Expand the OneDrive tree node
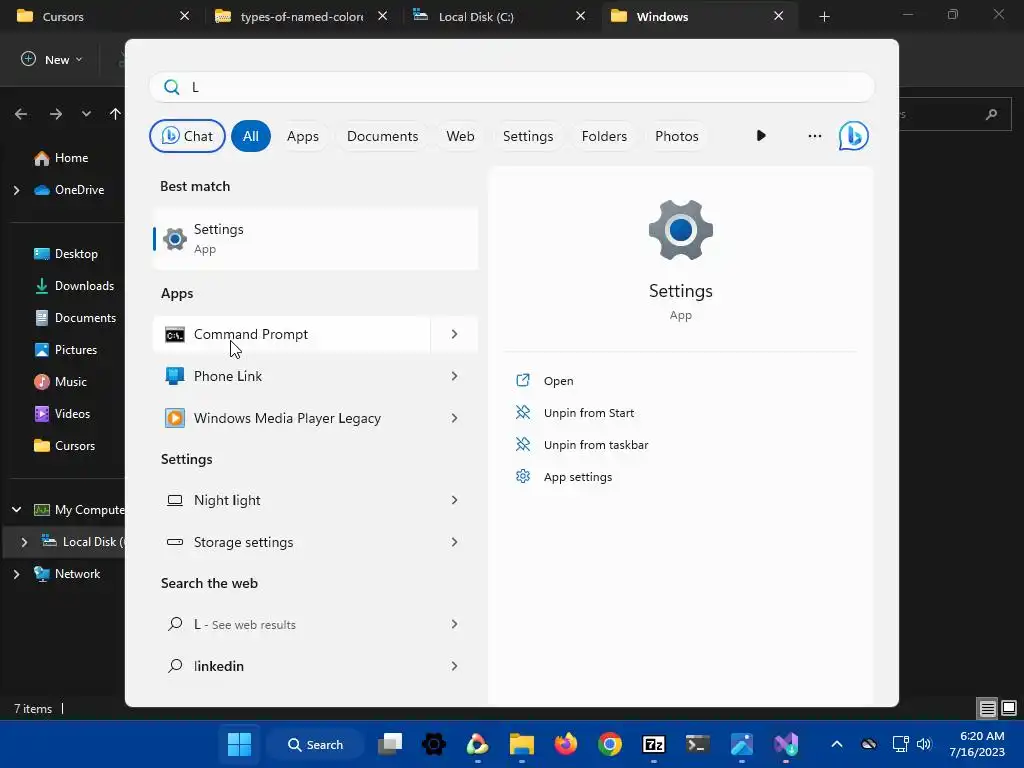The width and height of the screenshot is (1024, 768). pyautogui.click(x=16, y=190)
